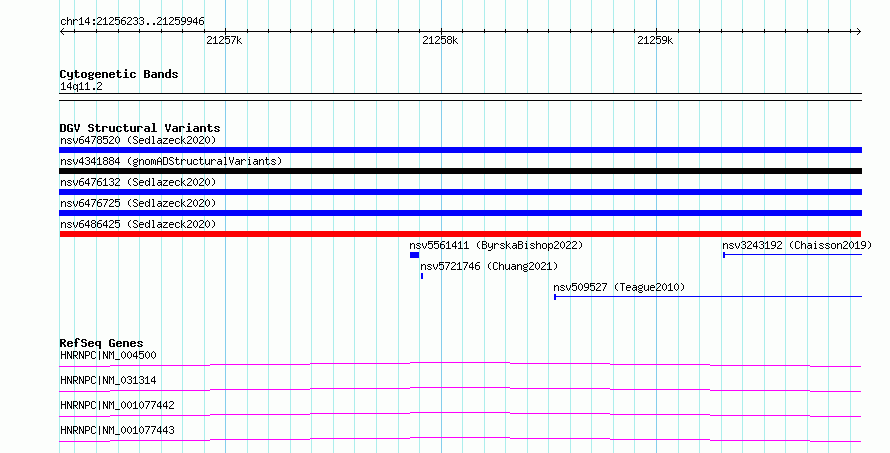Click the blue bar of nsv6476725

[460, 213]
